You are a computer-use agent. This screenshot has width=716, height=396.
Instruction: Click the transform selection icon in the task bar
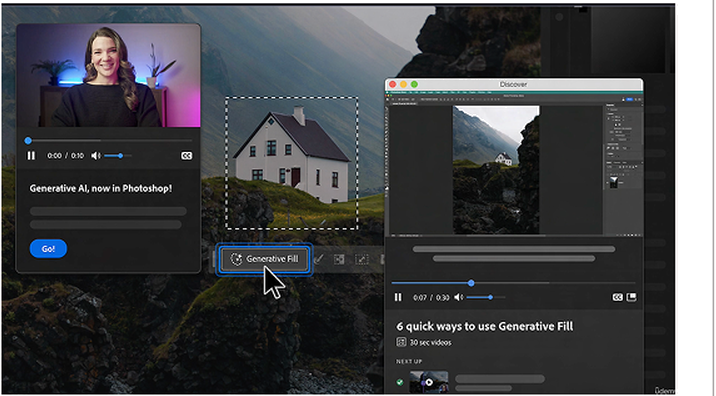point(362,259)
